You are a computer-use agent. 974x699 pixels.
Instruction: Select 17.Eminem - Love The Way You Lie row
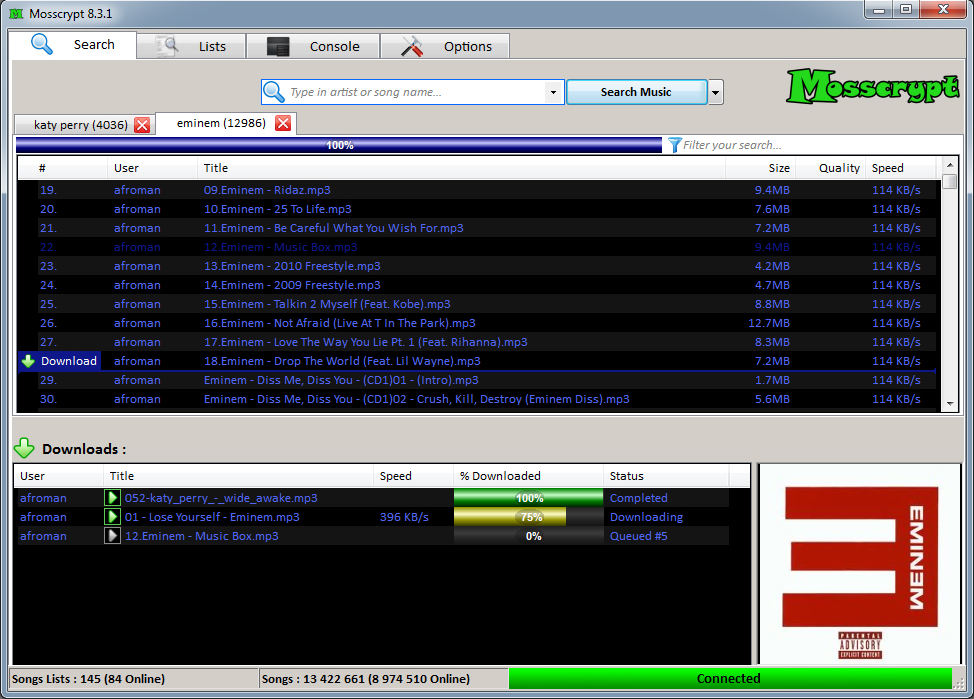pos(477,342)
